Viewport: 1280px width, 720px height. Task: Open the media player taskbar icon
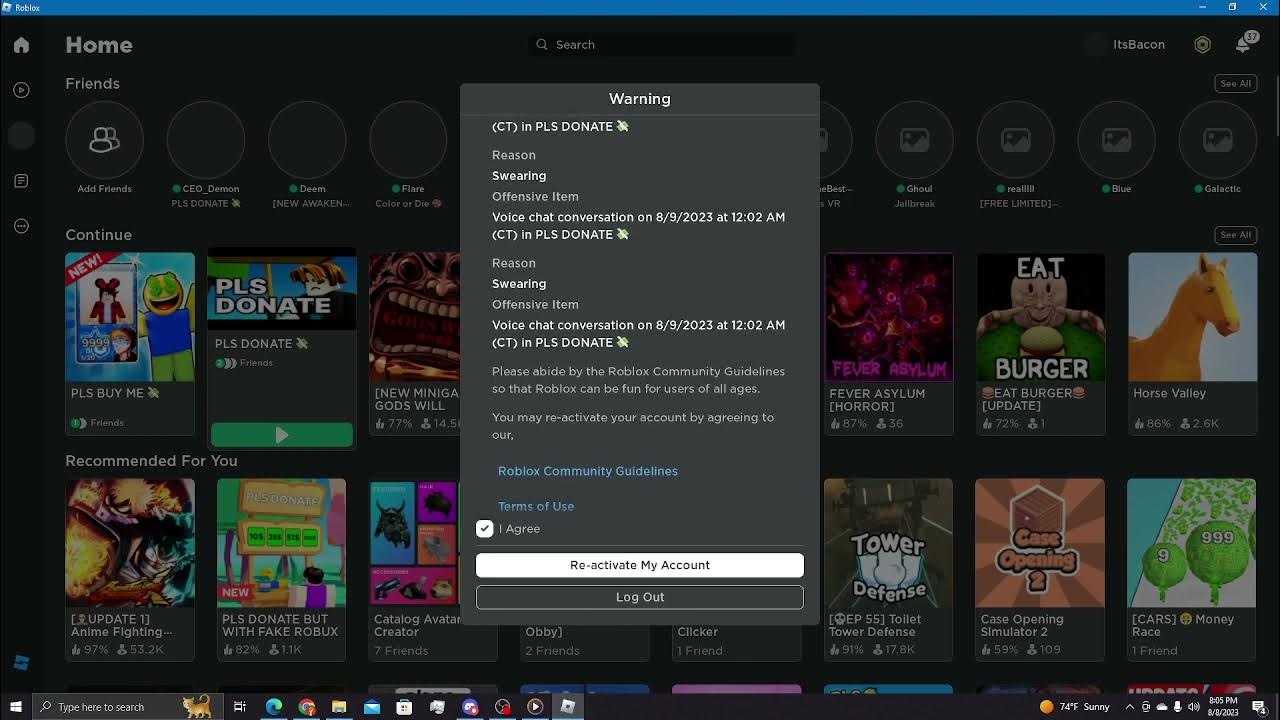[535, 707]
